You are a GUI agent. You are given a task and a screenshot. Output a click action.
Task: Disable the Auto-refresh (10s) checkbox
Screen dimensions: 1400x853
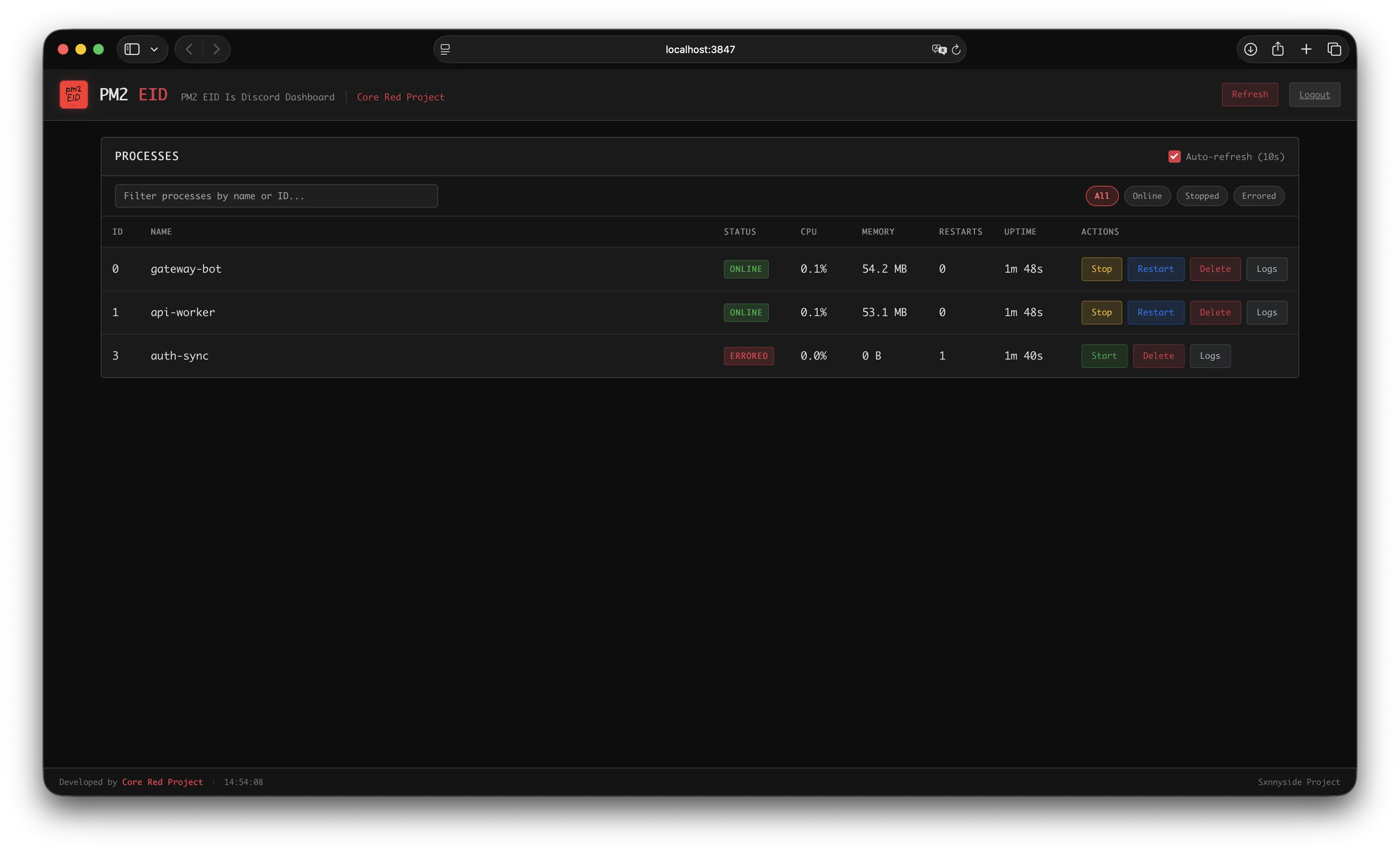pos(1174,156)
